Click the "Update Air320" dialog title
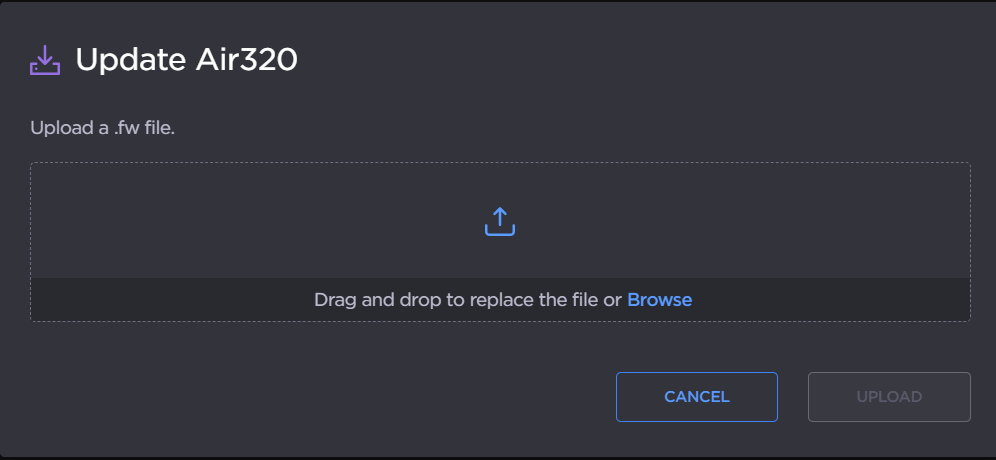Screen dimensions: 996x460 click(186, 60)
